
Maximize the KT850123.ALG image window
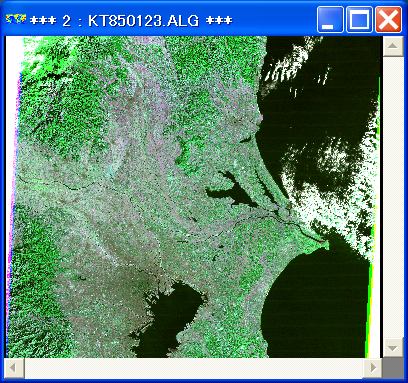359,20
